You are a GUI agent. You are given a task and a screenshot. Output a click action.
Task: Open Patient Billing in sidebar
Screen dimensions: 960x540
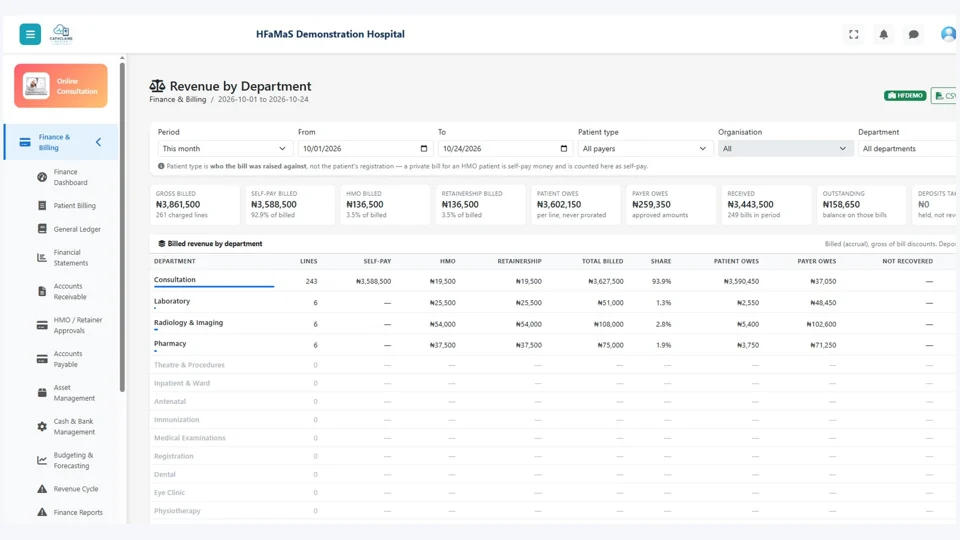(x=74, y=206)
